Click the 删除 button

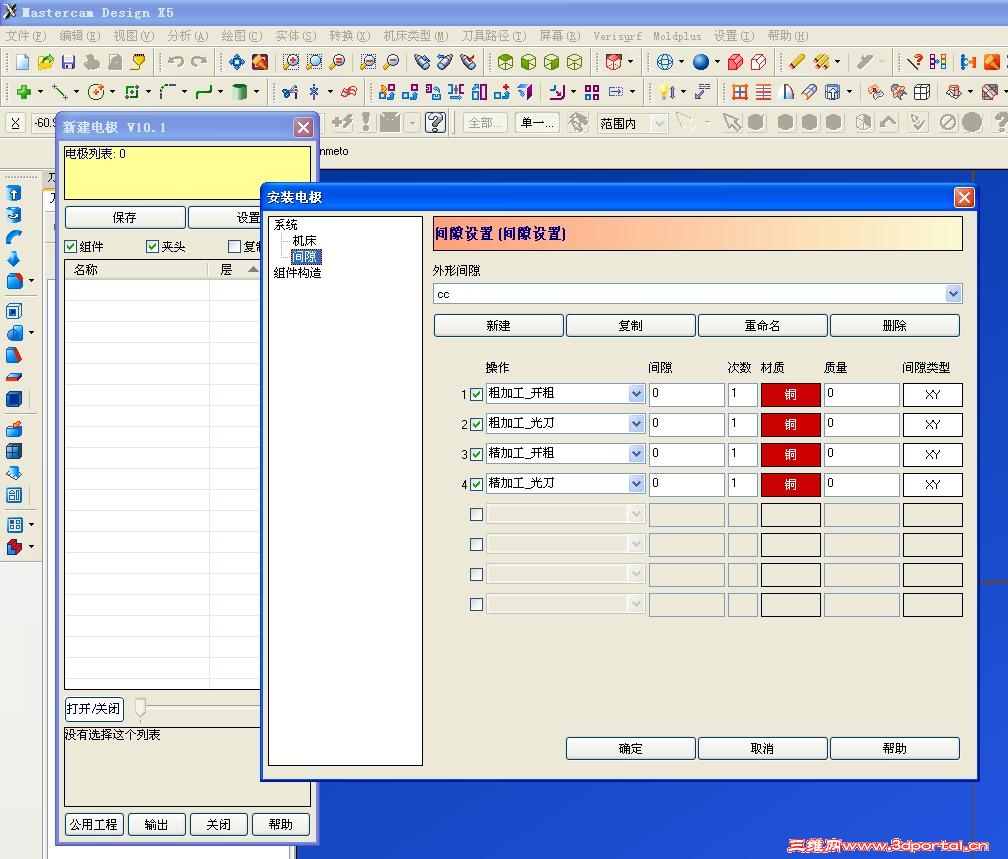coord(895,325)
